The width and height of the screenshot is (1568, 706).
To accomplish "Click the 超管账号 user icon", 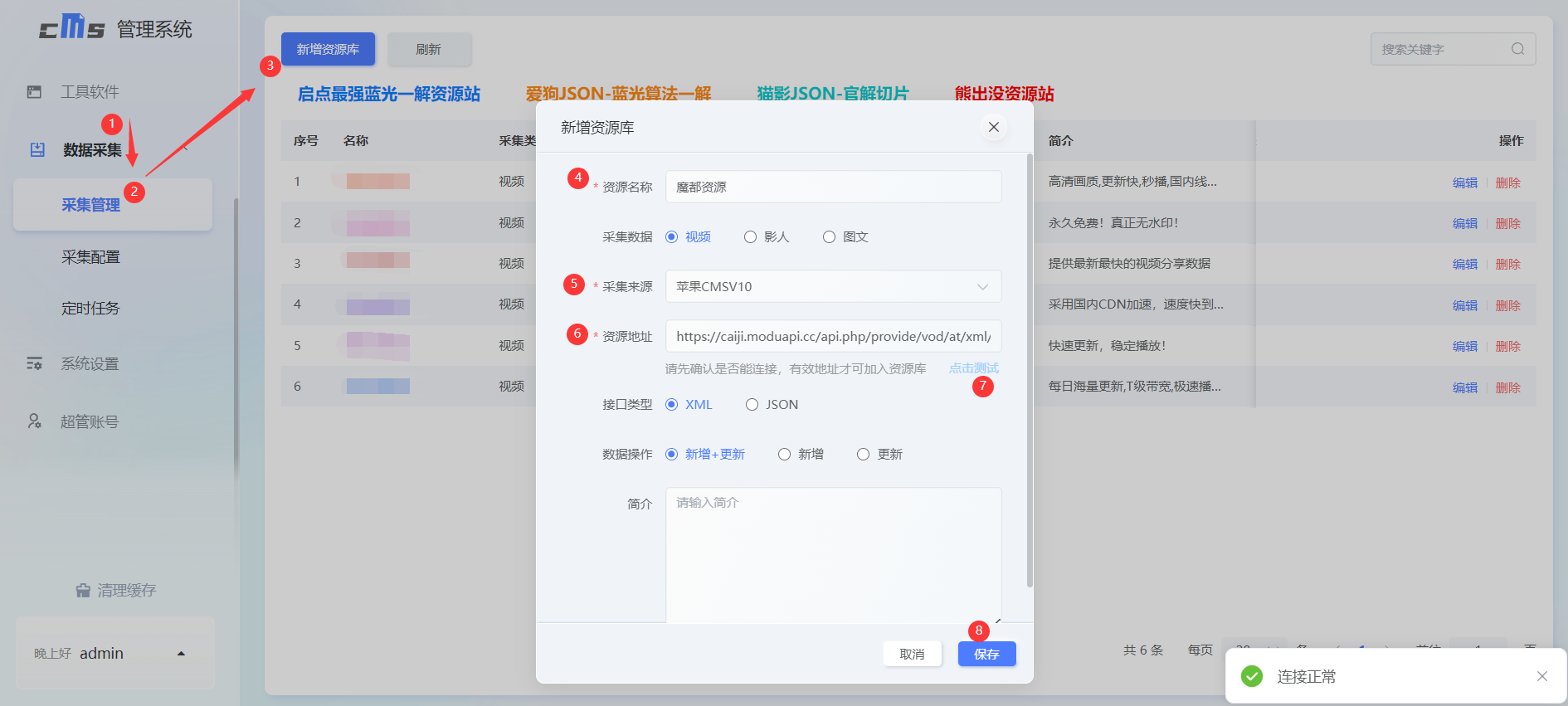I will pyautogui.click(x=34, y=421).
